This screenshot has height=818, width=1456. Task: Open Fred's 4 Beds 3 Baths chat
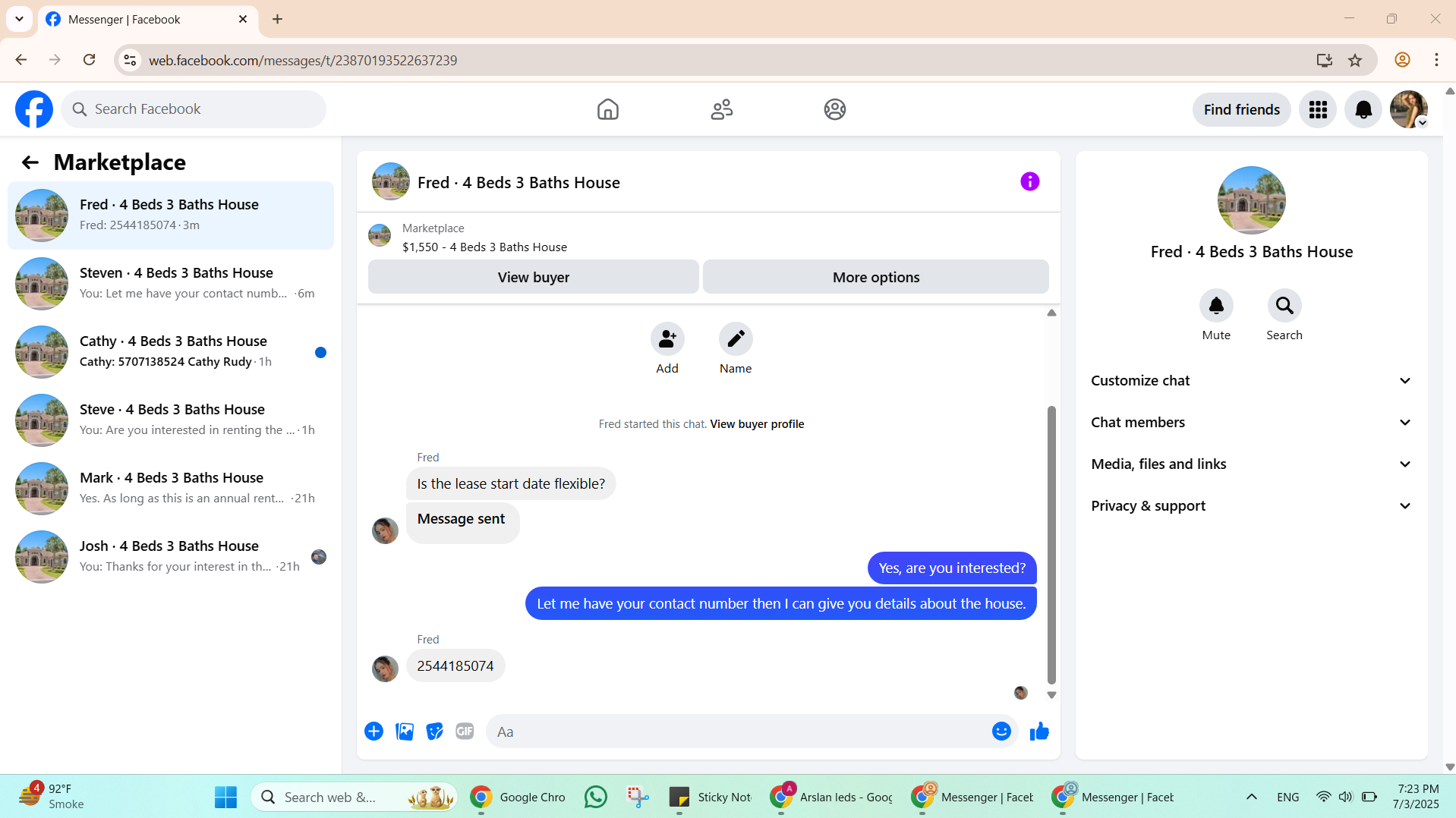click(171, 216)
